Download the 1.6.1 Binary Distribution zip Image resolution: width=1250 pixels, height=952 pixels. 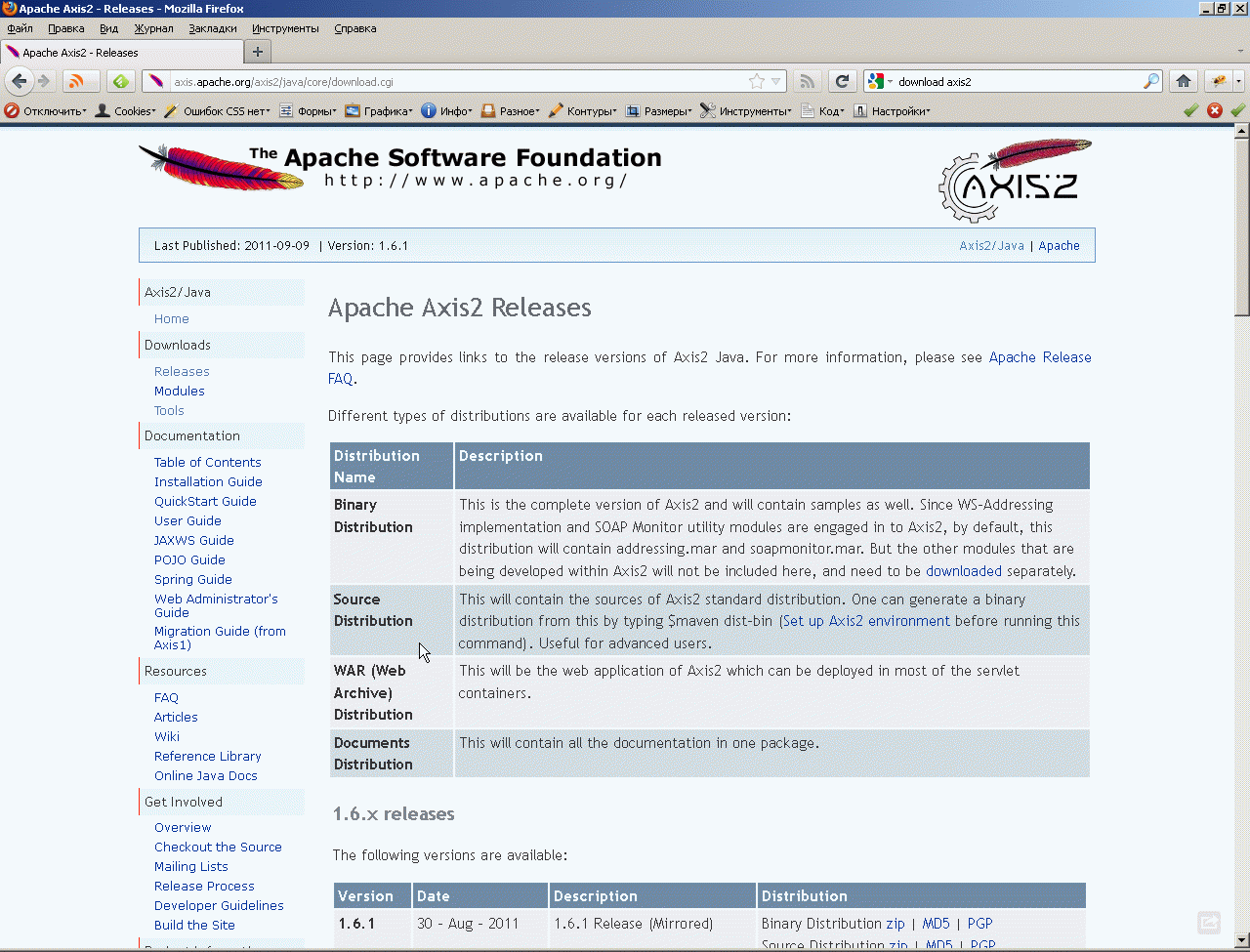point(896,924)
